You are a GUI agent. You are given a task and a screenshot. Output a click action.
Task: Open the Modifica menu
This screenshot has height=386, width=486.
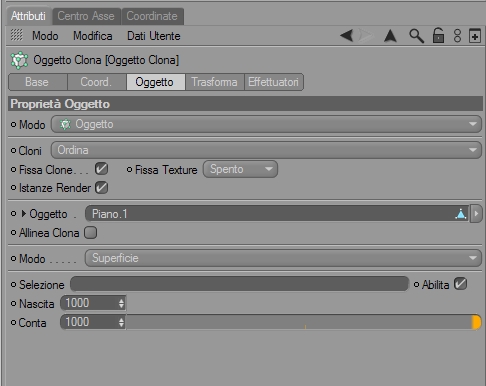click(x=93, y=36)
